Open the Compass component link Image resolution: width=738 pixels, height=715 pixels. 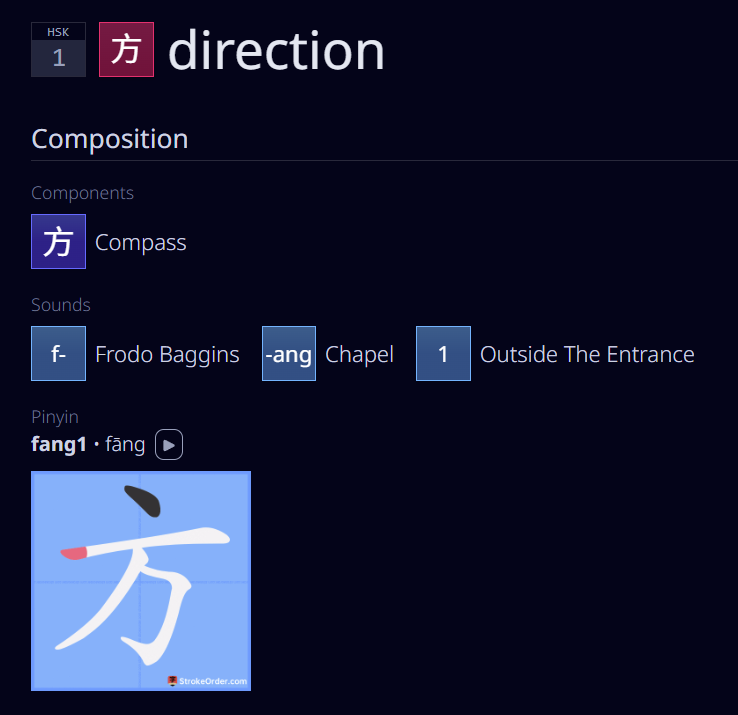coord(140,242)
